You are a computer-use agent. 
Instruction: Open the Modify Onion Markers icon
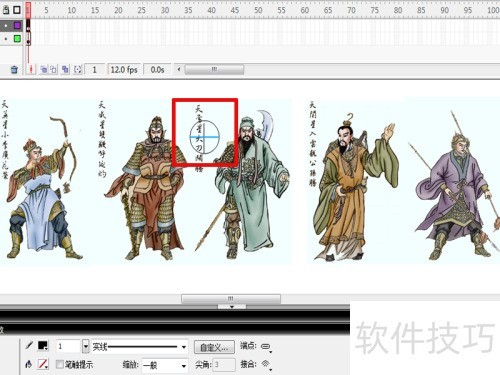pyautogui.click(x=78, y=70)
